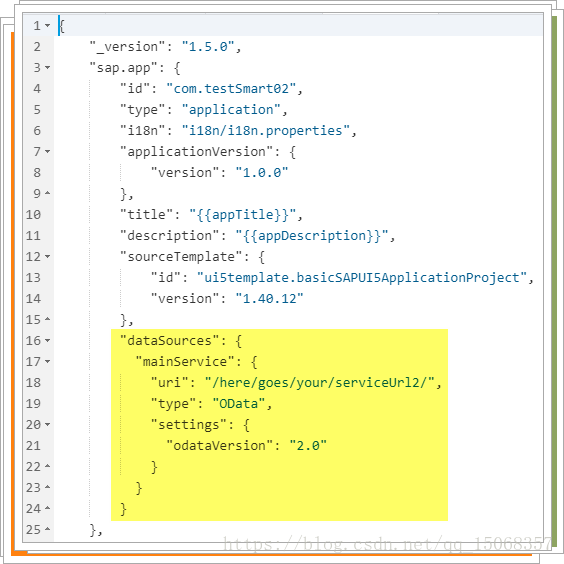Viewport: 564px width, 564px height.
Task: Click the "_version" key text
Action: tap(127, 47)
